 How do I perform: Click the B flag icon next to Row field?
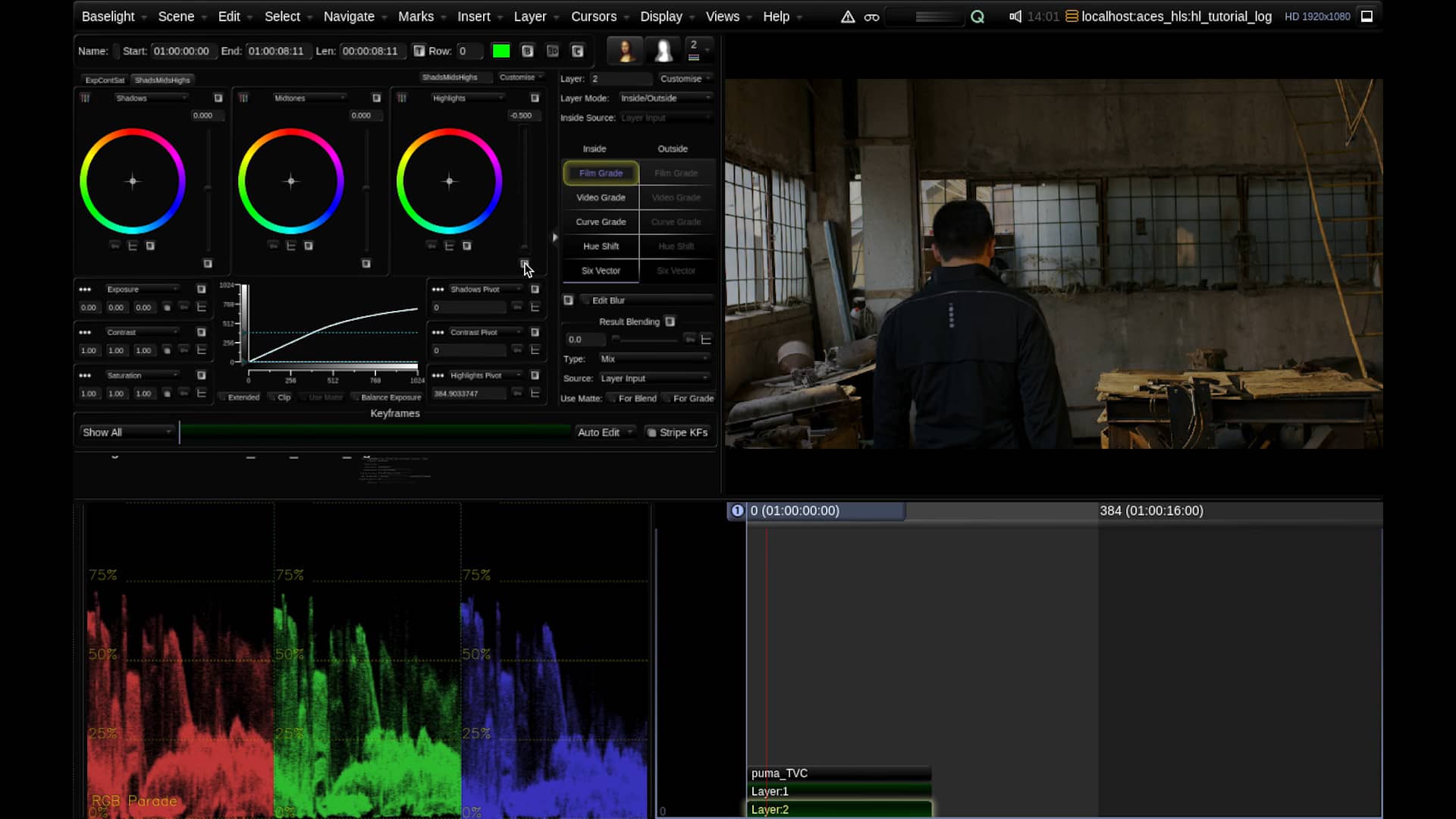coord(527,51)
